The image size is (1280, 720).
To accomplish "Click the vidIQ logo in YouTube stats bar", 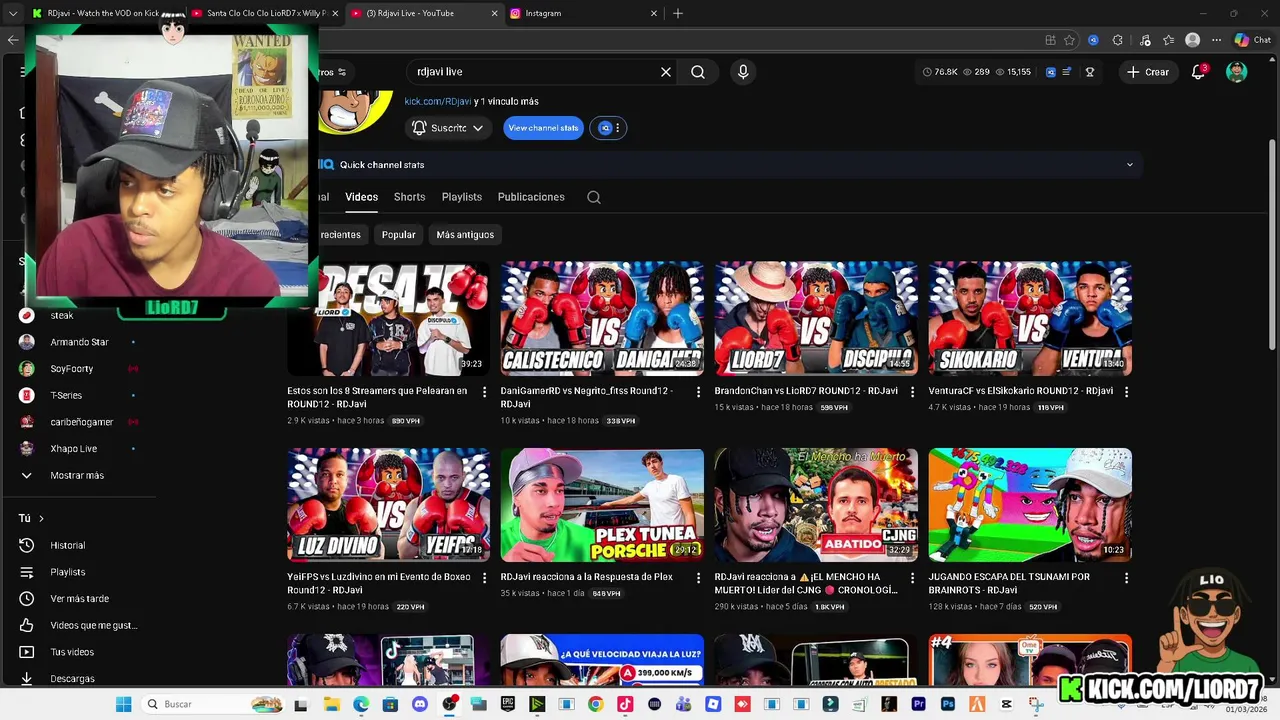I will click(x=1050, y=72).
